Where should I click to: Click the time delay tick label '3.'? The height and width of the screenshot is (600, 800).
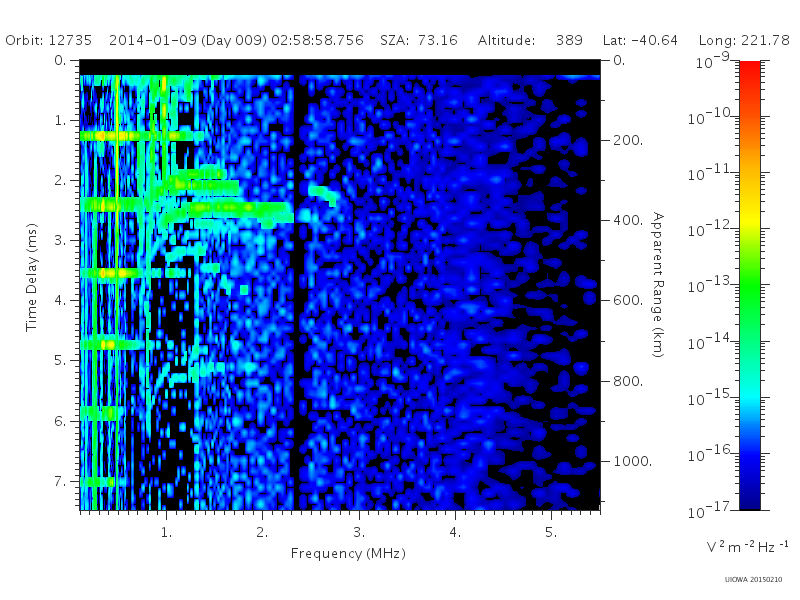coord(61,240)
